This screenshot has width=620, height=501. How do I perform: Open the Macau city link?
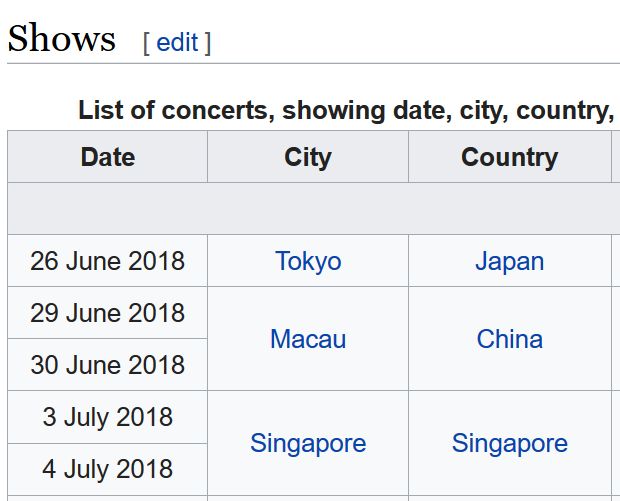(308, 339)
